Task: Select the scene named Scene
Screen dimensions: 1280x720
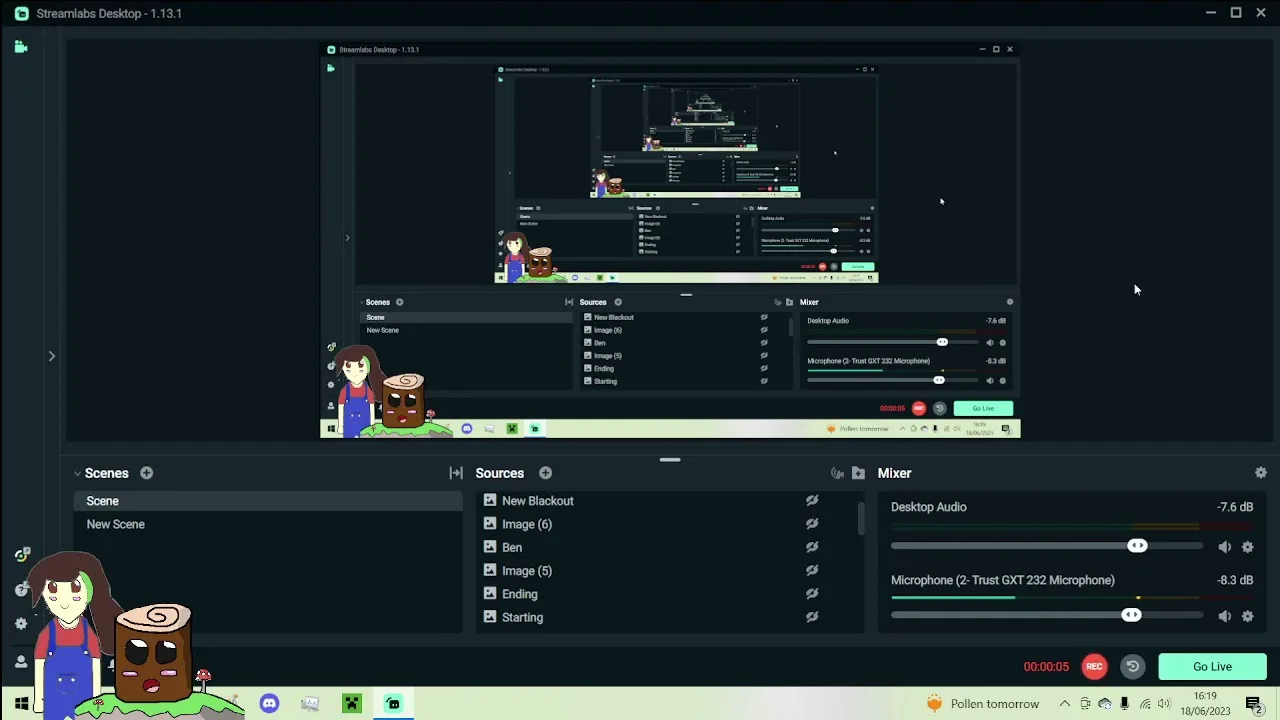Action: 268,501
